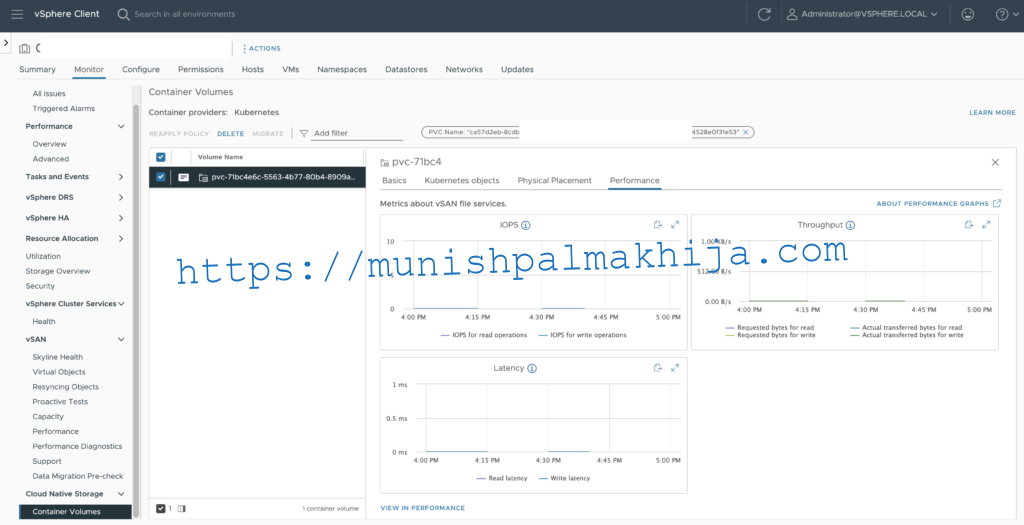This screenshot has width=1024, height=525.
Task: Close the pvc-71bc4 details panel
Action: (x=995, y=162)
